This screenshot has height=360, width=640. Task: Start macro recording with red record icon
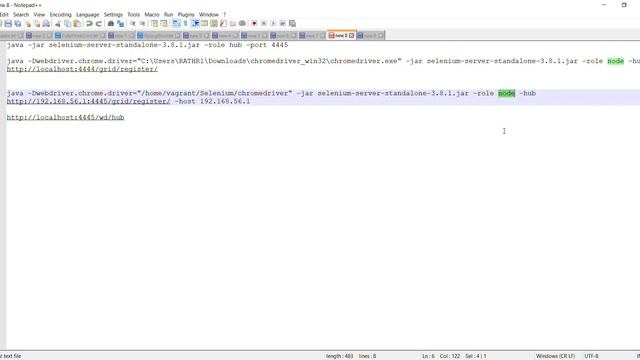[254, 24]
